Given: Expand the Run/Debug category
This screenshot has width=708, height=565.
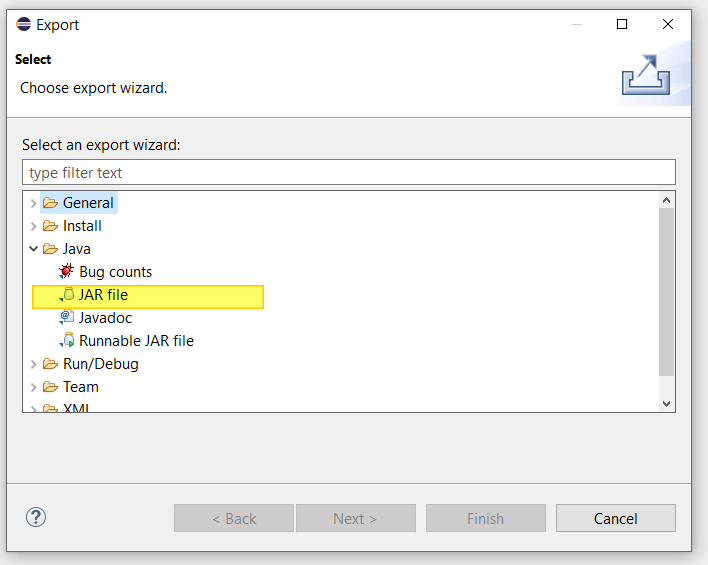Looking at the screenshot, I should 33,364.
